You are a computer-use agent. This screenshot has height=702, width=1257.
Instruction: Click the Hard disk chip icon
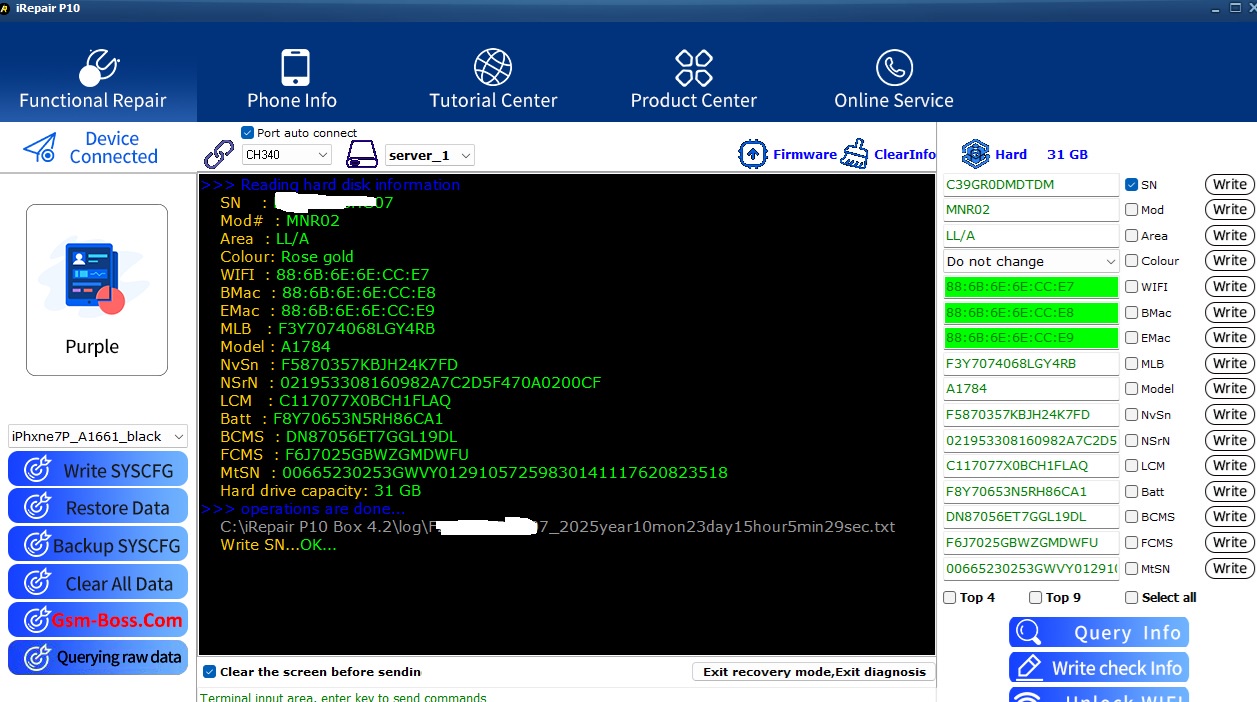(x=975, y=154)
